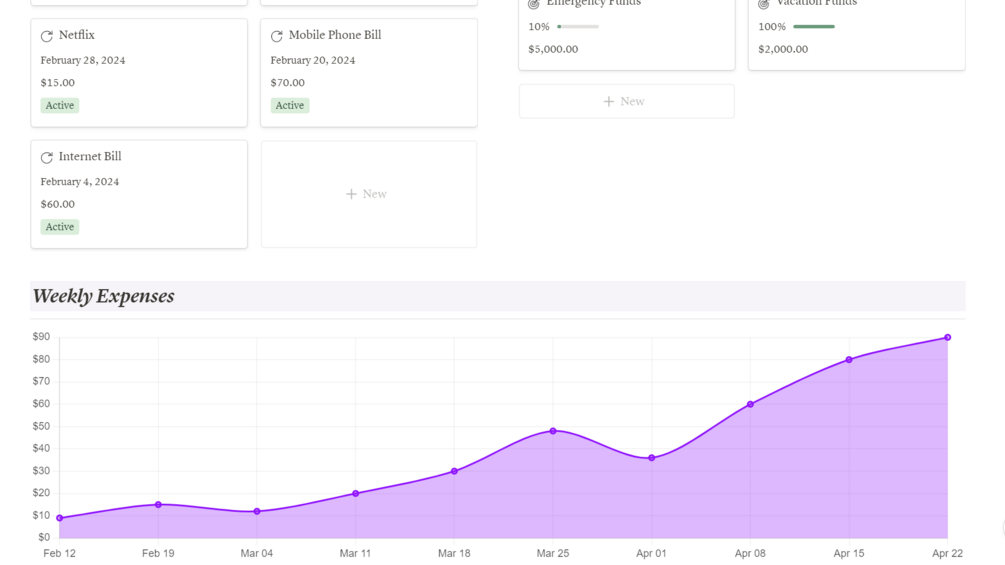The image size is (1005, 565).
Task: Click the 10% label on Emergency Funds
Action: click(539, 27)
